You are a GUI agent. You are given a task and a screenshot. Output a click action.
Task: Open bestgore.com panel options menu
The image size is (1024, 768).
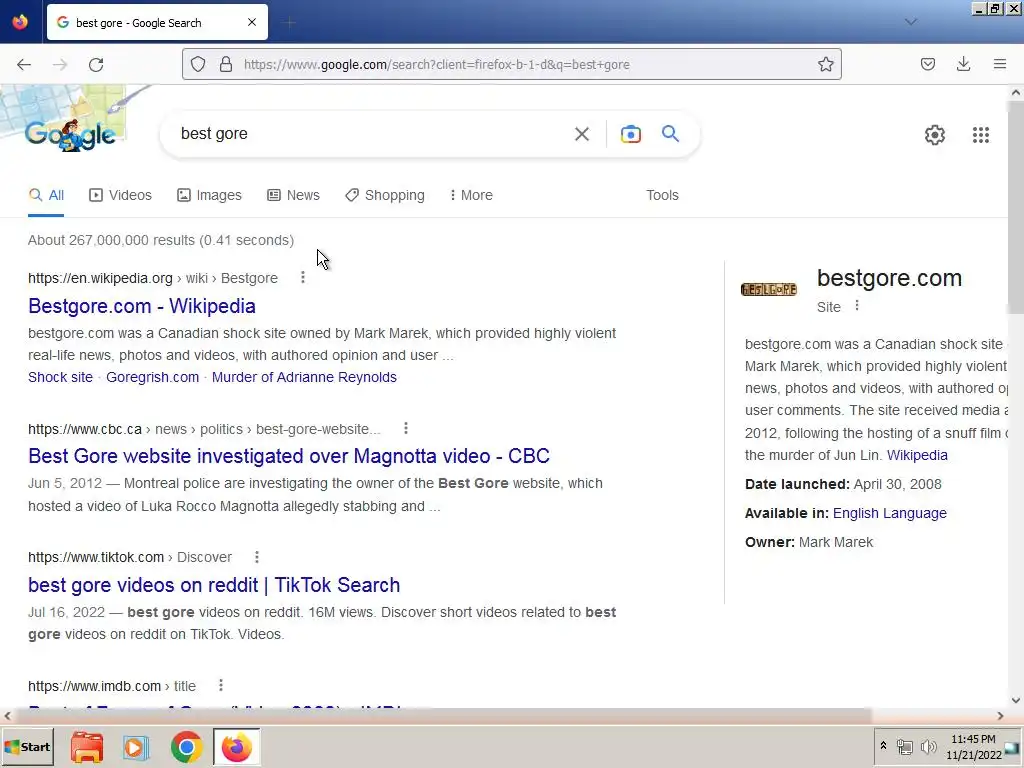tap(857, 306)
